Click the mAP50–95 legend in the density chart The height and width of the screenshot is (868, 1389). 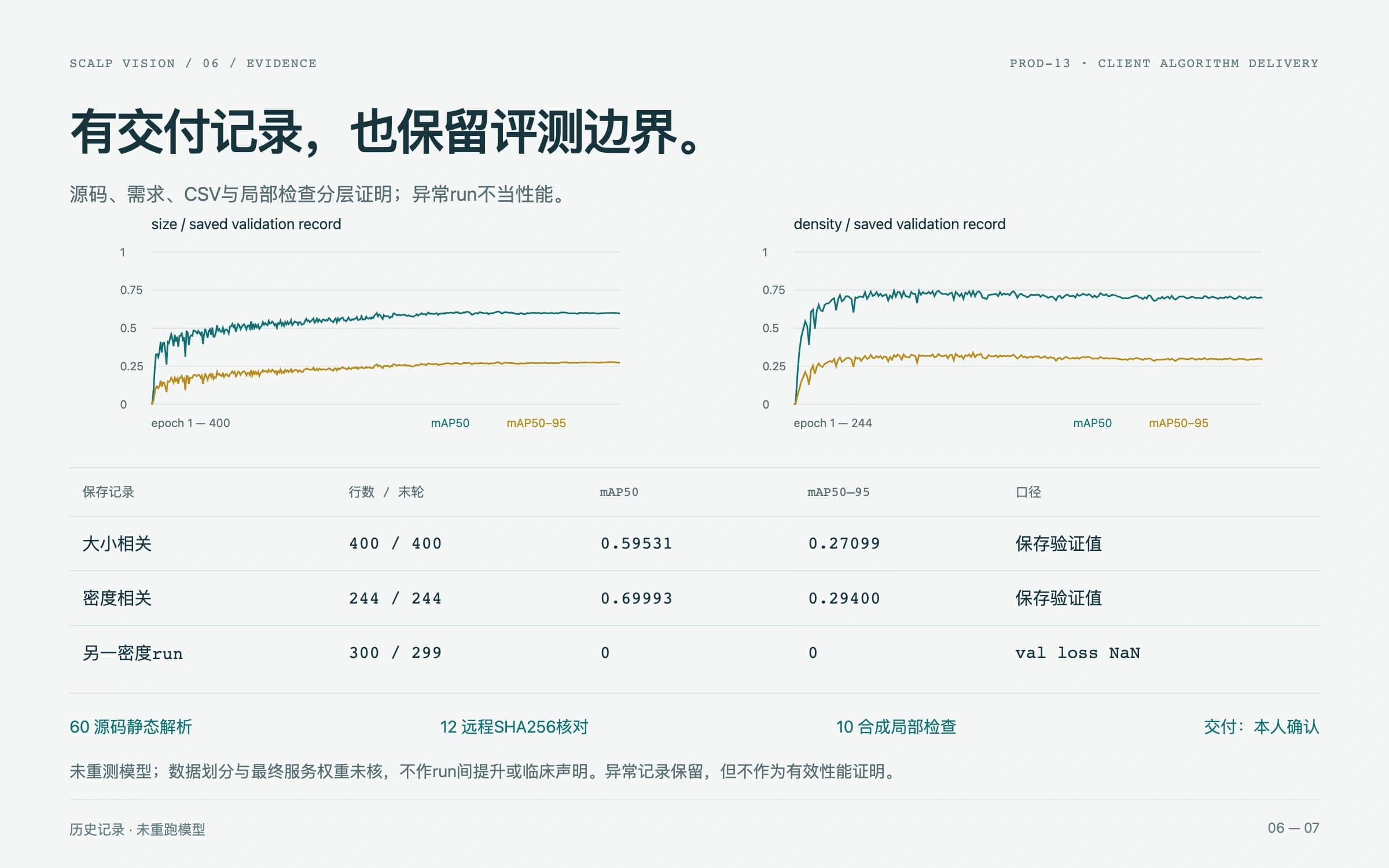coord(1178,423)
